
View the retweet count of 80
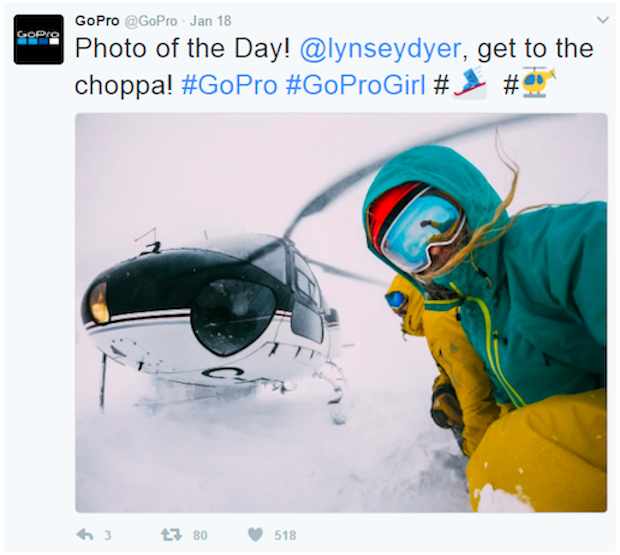pyautogui.click(x=200, y=535)
